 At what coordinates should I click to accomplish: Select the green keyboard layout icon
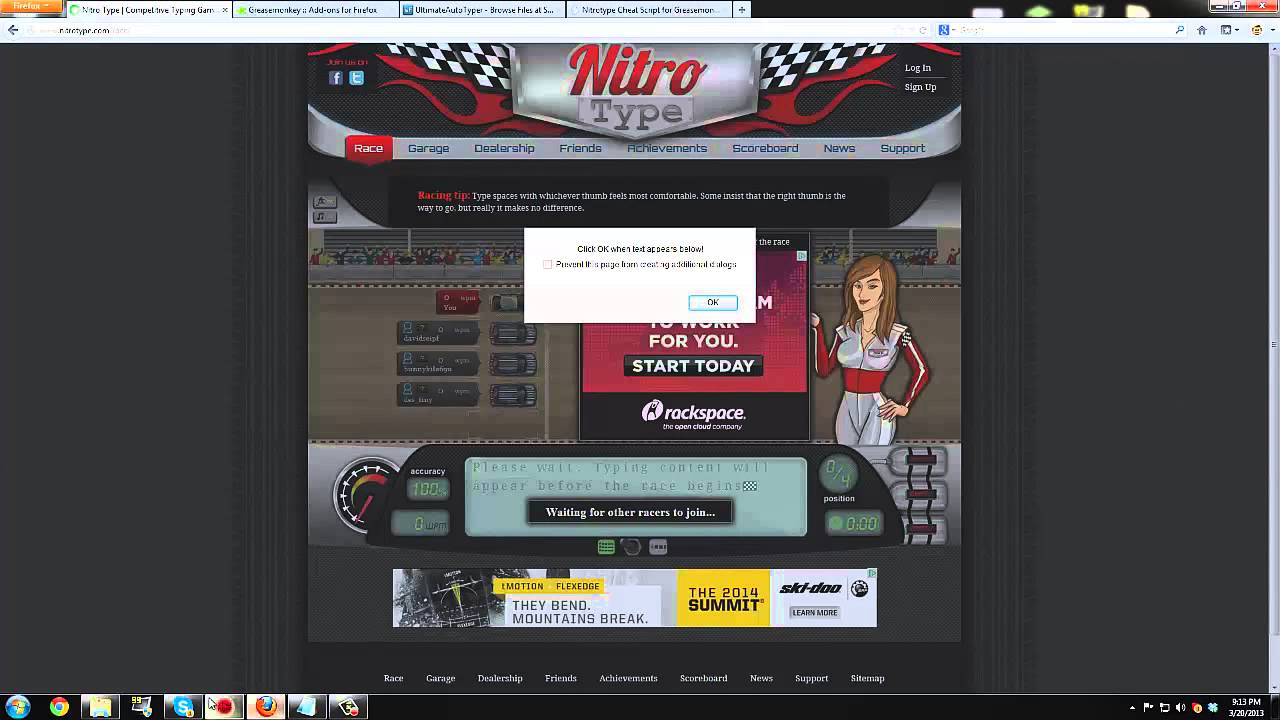point(606,547)
